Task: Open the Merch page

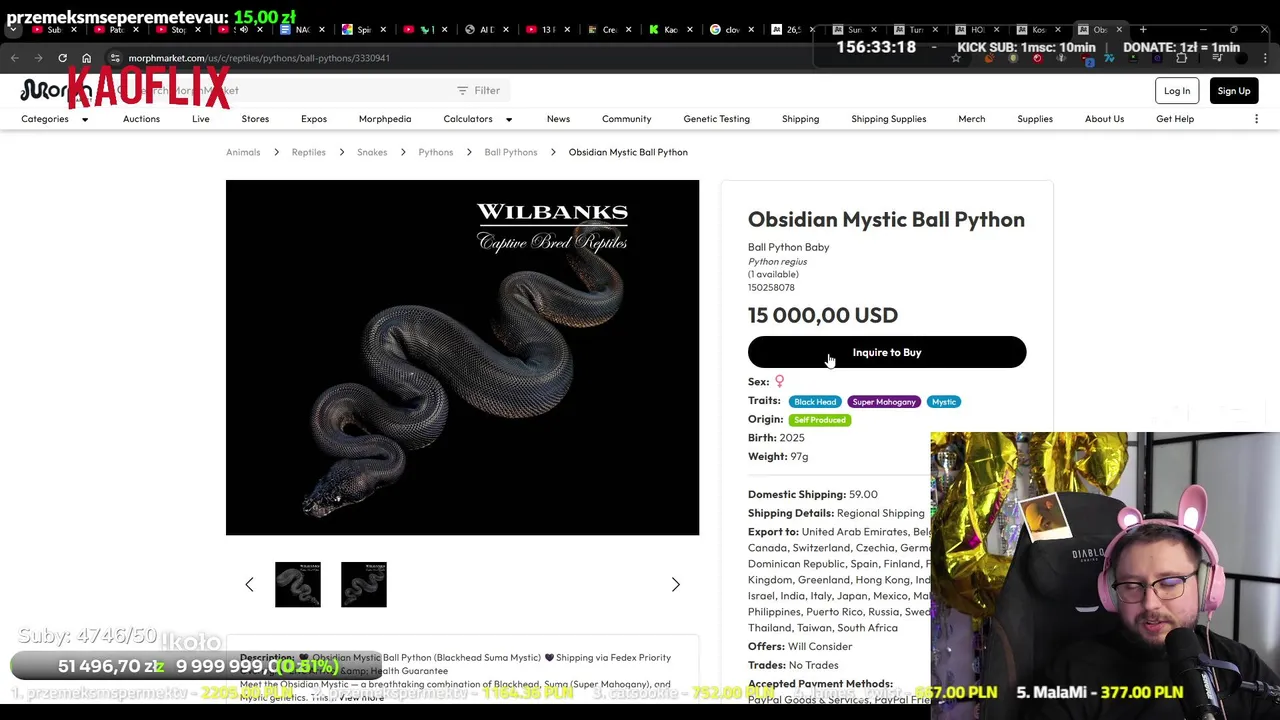Action: click(x=971, y=119)
